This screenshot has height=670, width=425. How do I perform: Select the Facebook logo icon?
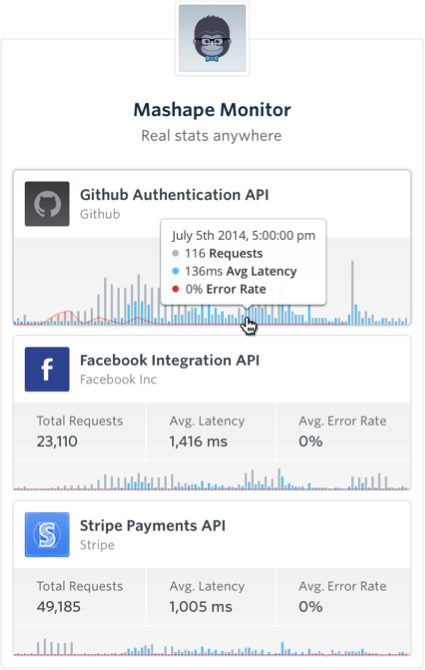pos(47,369)
